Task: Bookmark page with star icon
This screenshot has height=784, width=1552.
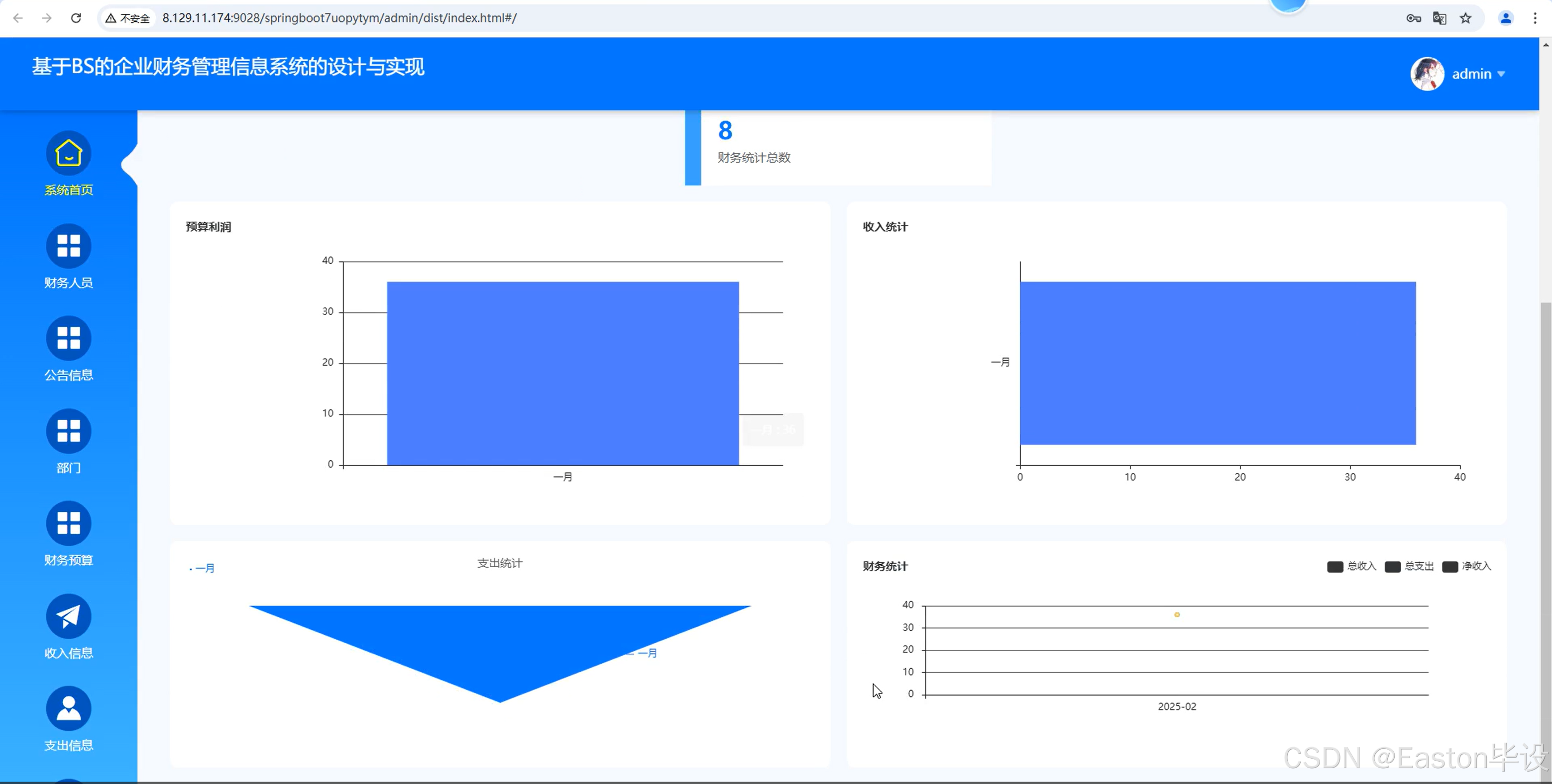Action: tap(1466, 18)
